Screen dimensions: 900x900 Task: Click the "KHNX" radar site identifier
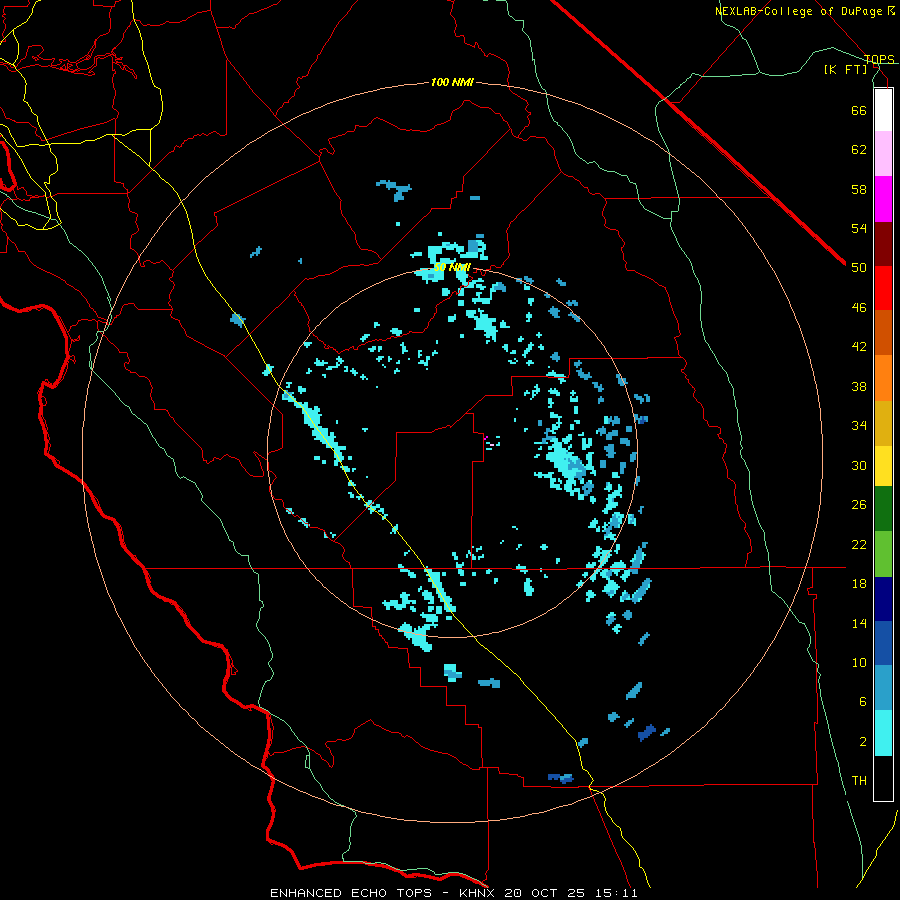(479, 893)
